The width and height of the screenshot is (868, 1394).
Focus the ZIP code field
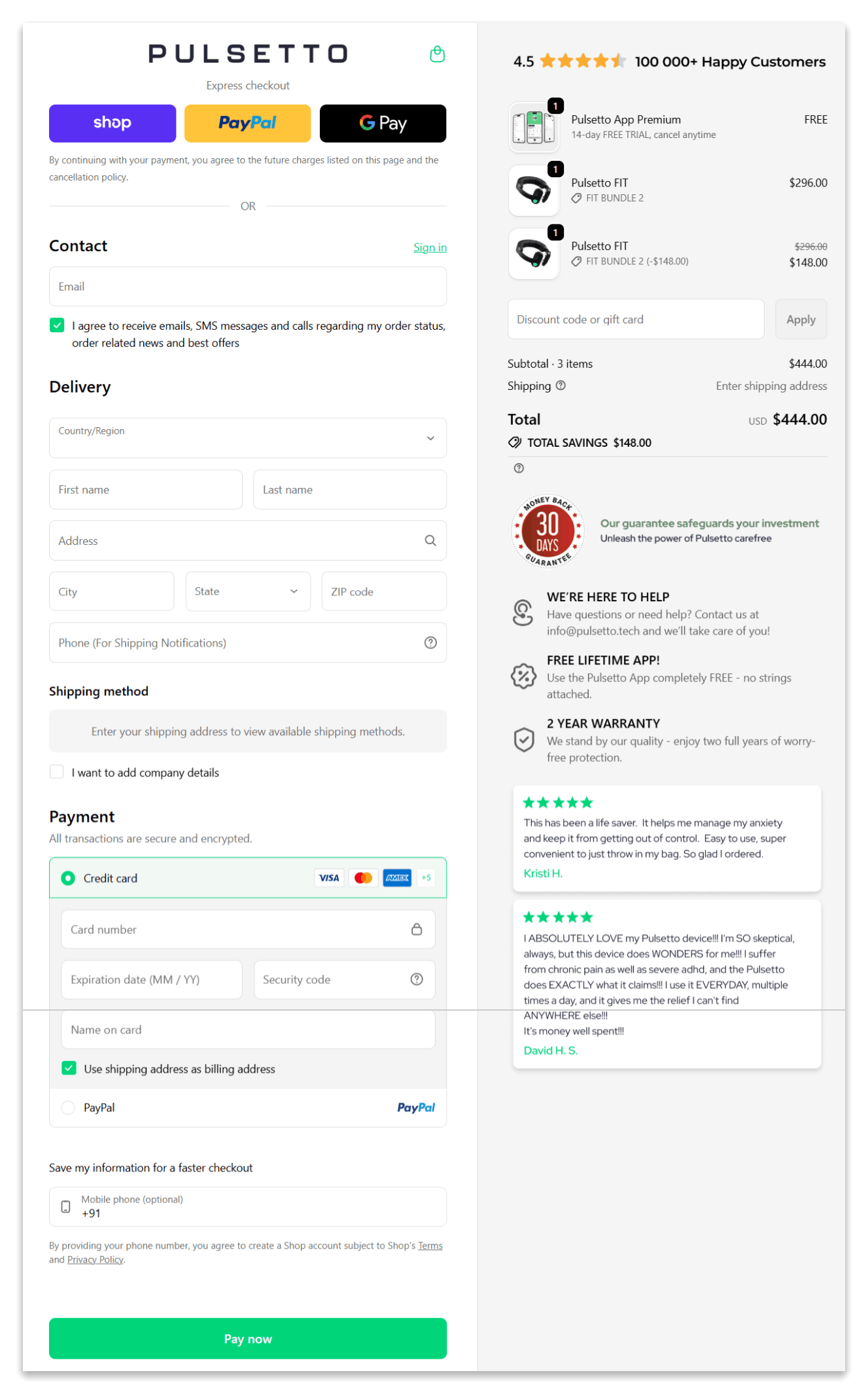point(384,591)
